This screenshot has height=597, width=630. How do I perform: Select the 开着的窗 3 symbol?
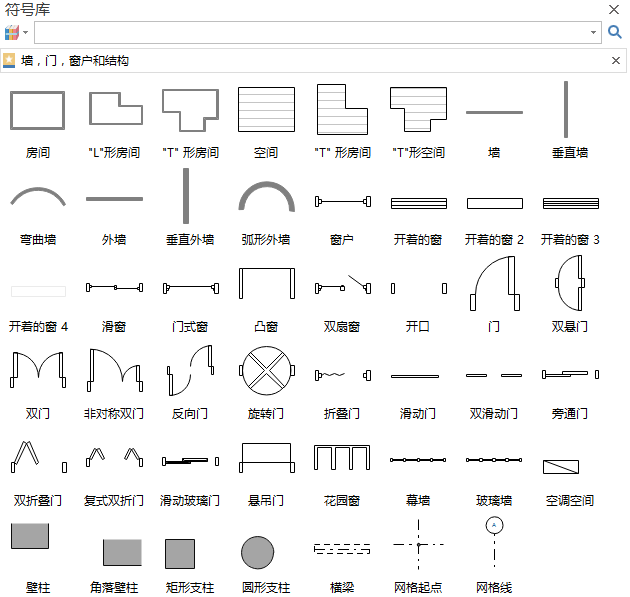pyautogui.click(x=571, y=203)
